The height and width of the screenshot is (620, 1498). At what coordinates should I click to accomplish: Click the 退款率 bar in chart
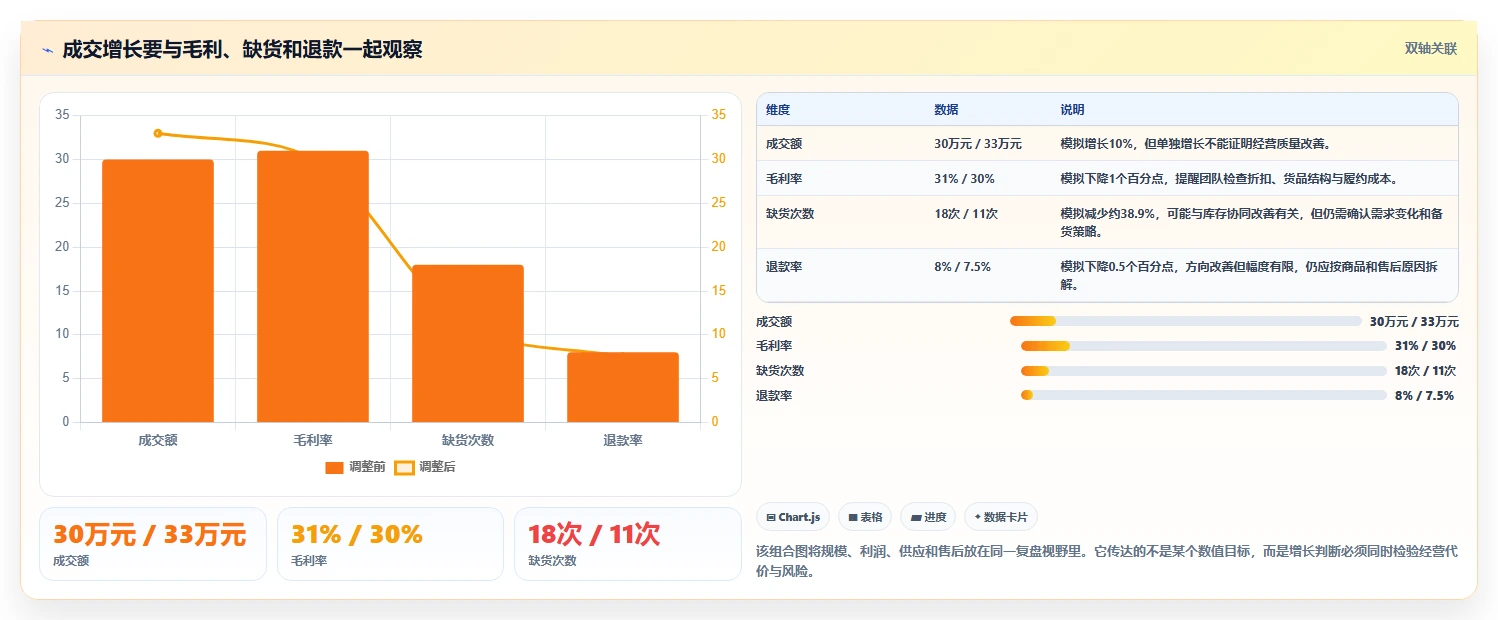[623, 387]
